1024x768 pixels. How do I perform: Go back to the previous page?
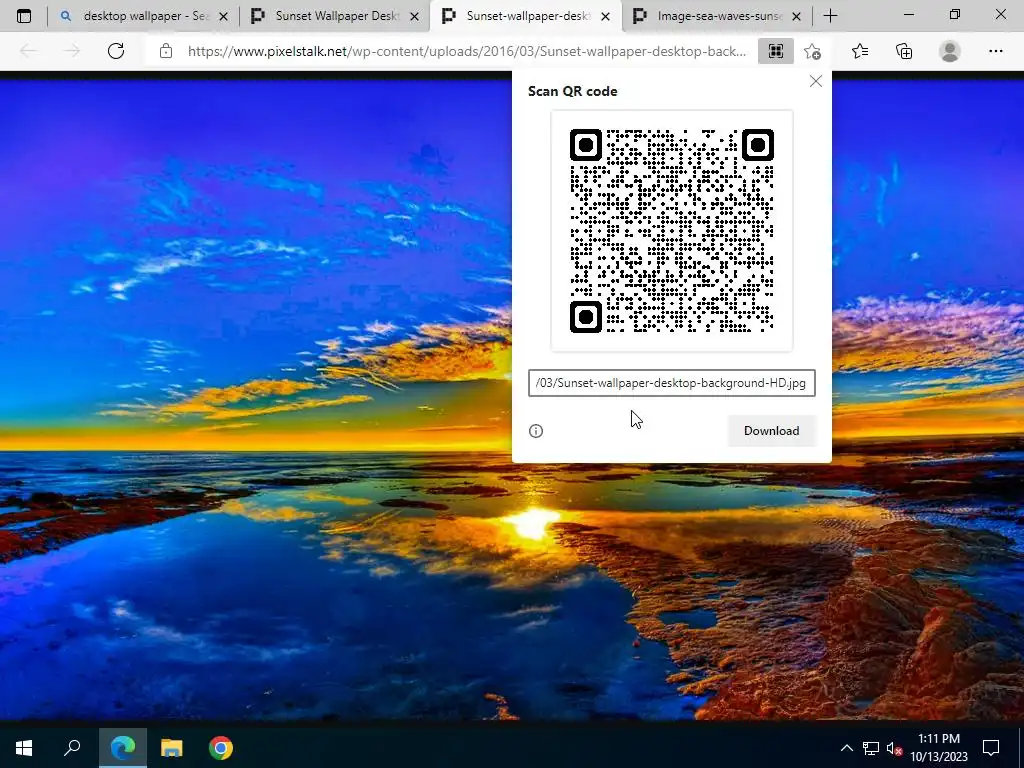(x=28, y=51)
